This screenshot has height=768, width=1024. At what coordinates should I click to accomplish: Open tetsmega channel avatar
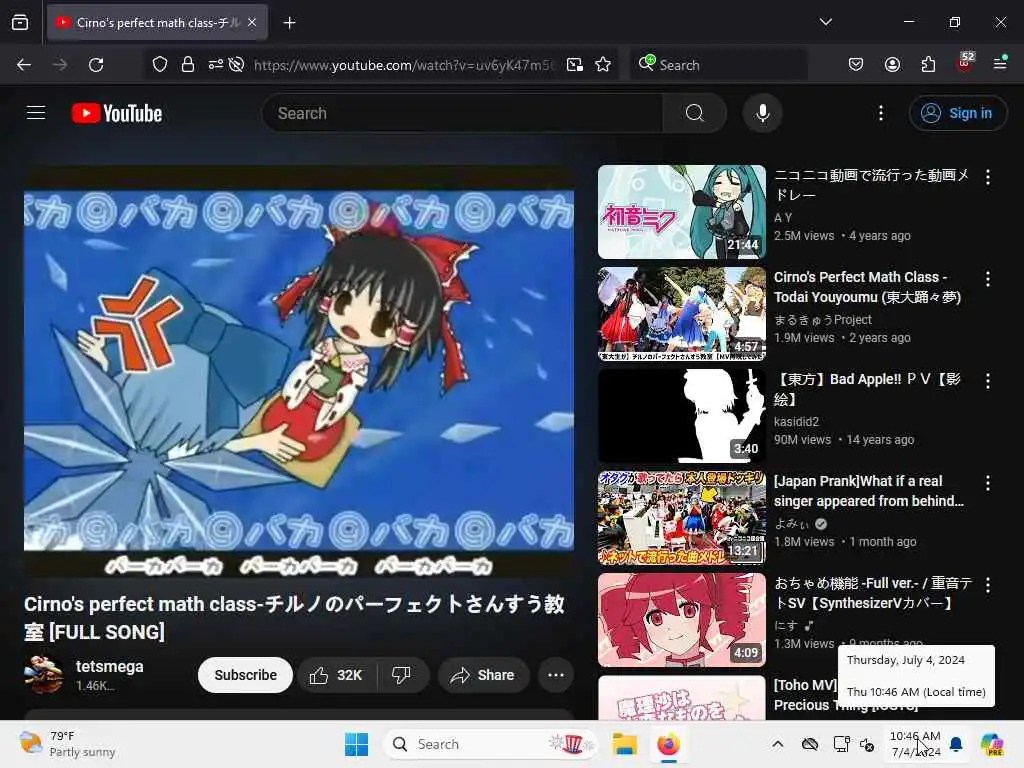[x=44, y=675]
